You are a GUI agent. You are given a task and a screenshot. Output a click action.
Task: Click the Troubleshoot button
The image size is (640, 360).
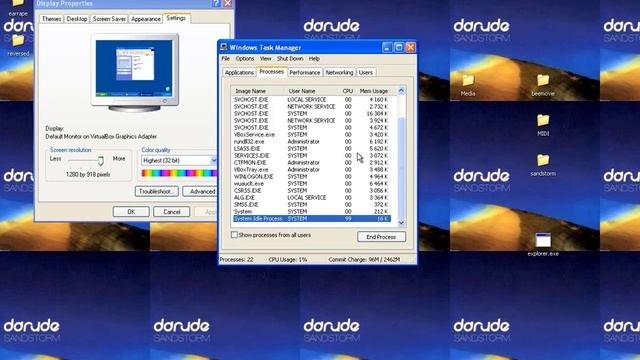(x=156, y=191)
